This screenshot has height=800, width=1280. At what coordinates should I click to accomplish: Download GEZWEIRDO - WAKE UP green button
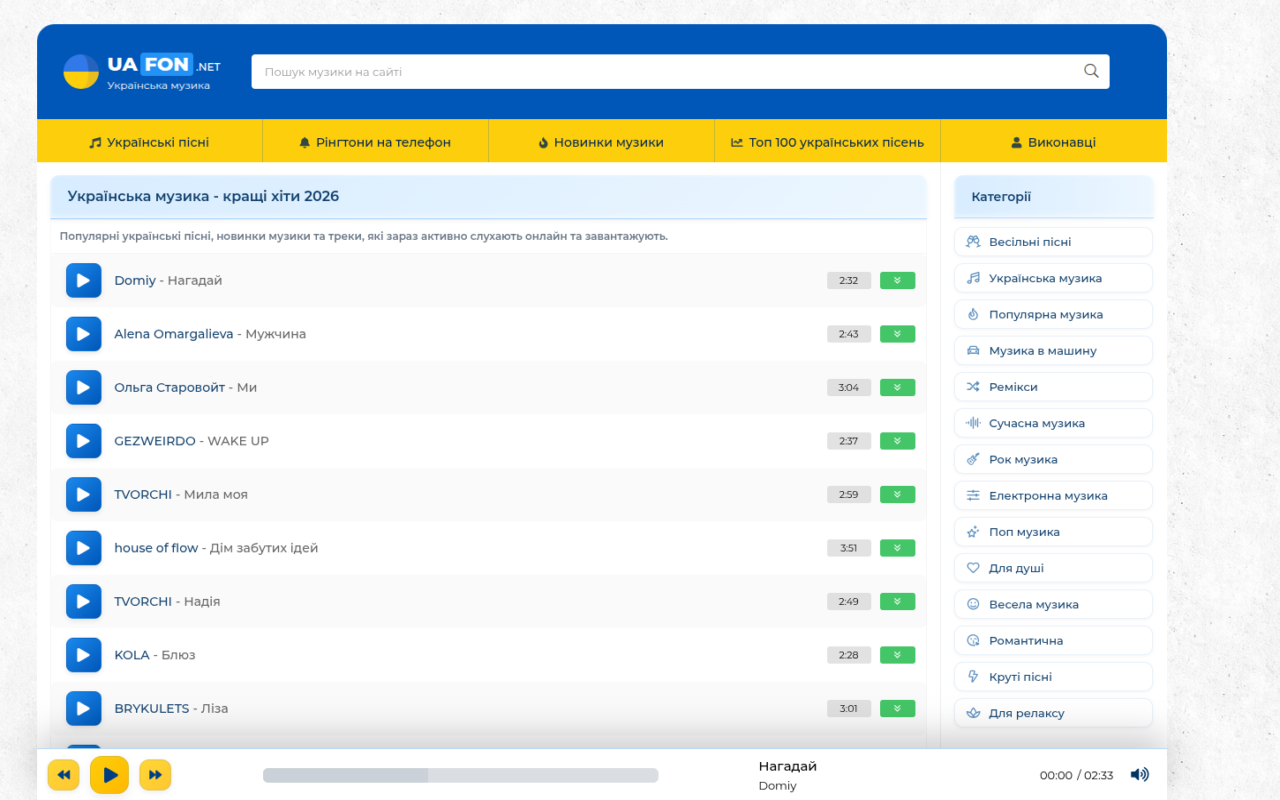coord(897,441)
